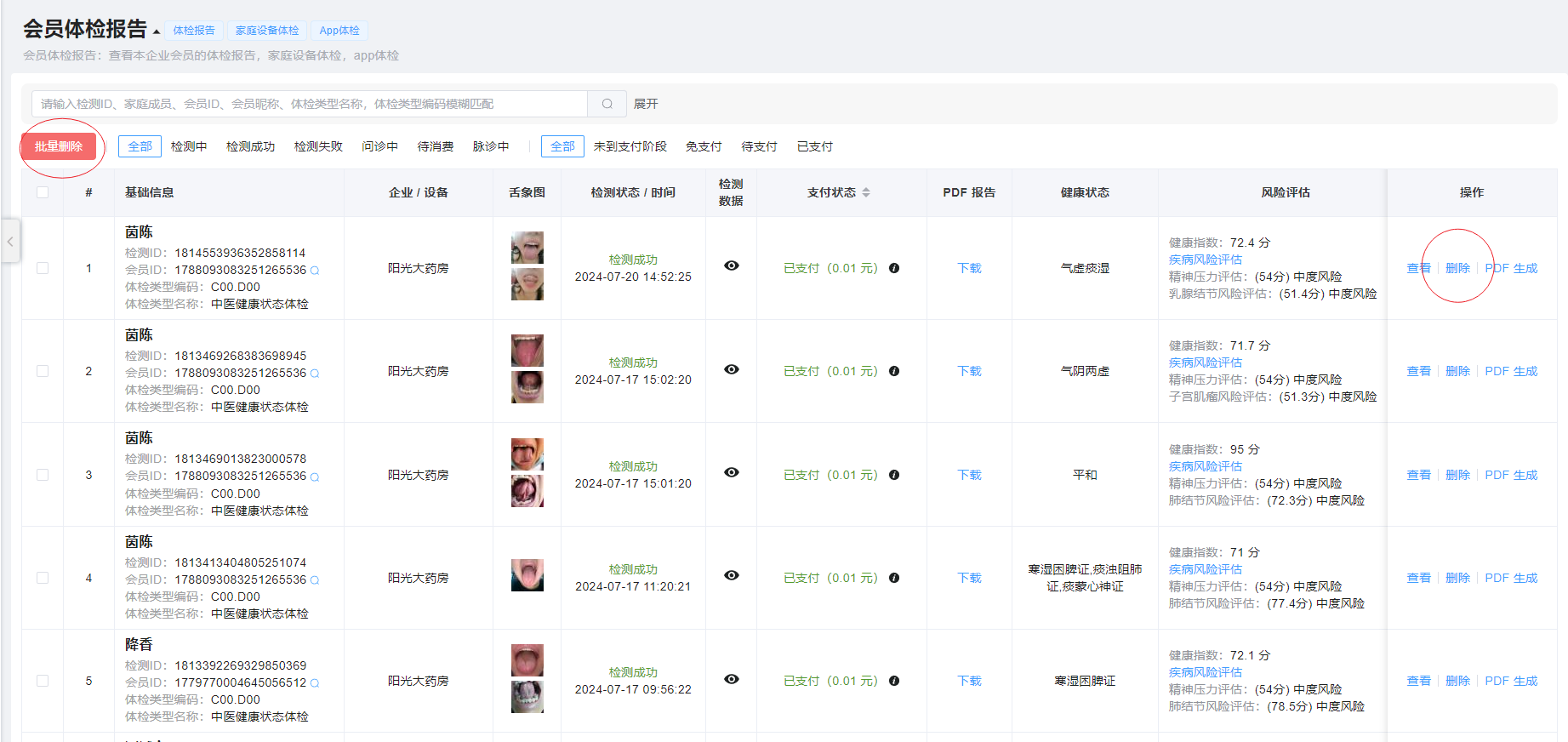1568x742 pixels.
Task: Open payment info icon in row 5
Action: pos(894,681)
